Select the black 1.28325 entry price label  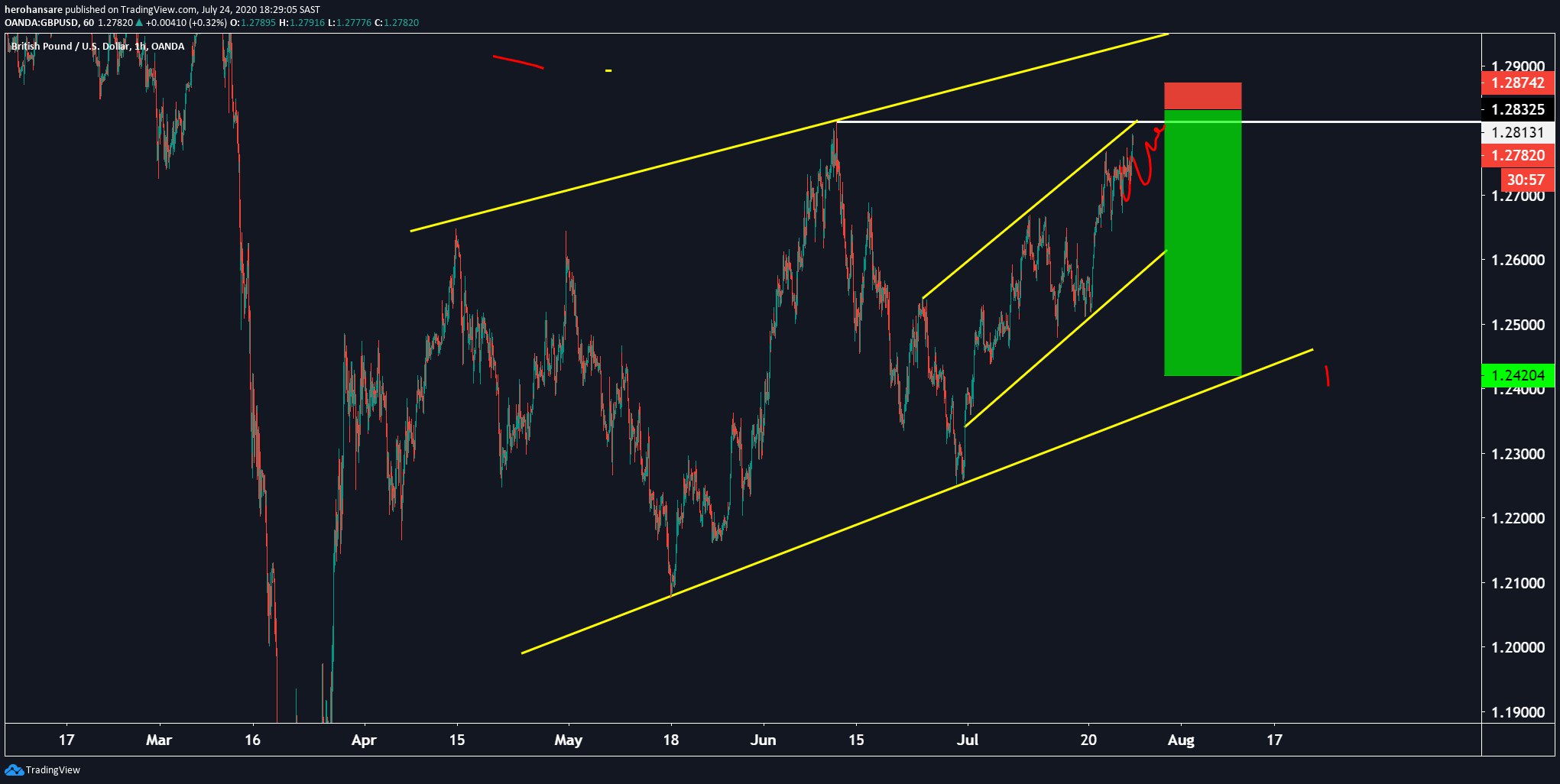1517,109
